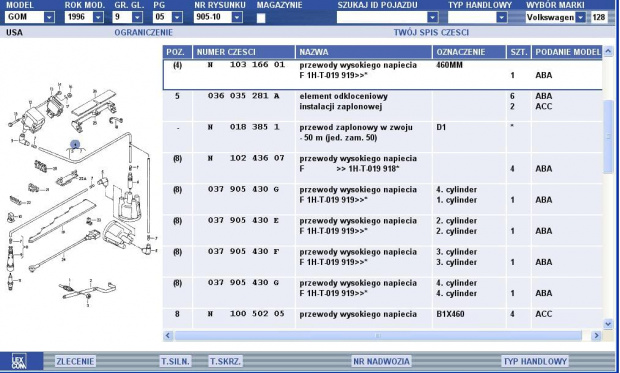Click the D1 designation cell
The width and height of the screenshot is (620, 373).
coord(441,127)
